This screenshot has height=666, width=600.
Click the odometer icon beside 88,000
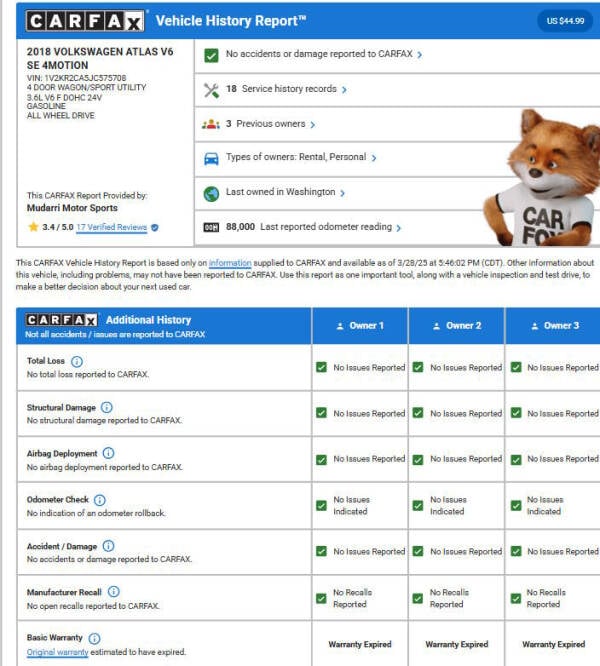pos(211,228)
